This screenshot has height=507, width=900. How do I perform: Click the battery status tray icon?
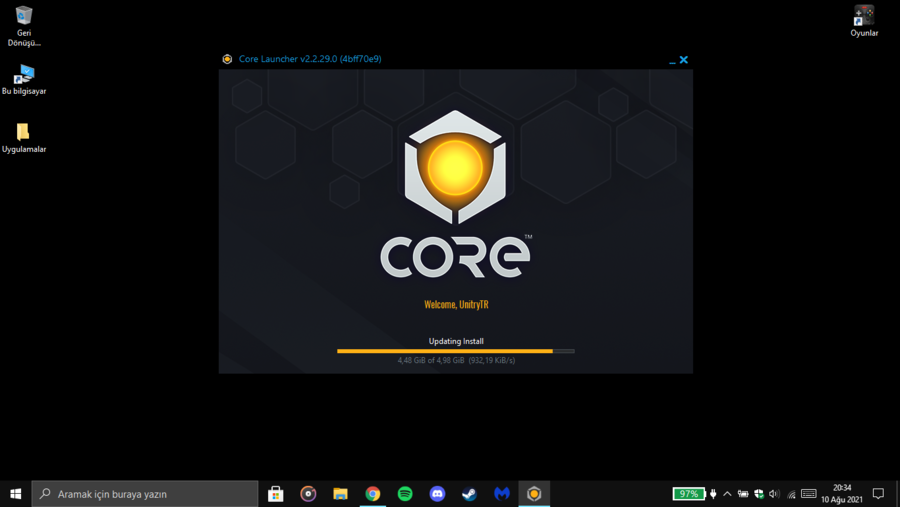pos(743,494)
